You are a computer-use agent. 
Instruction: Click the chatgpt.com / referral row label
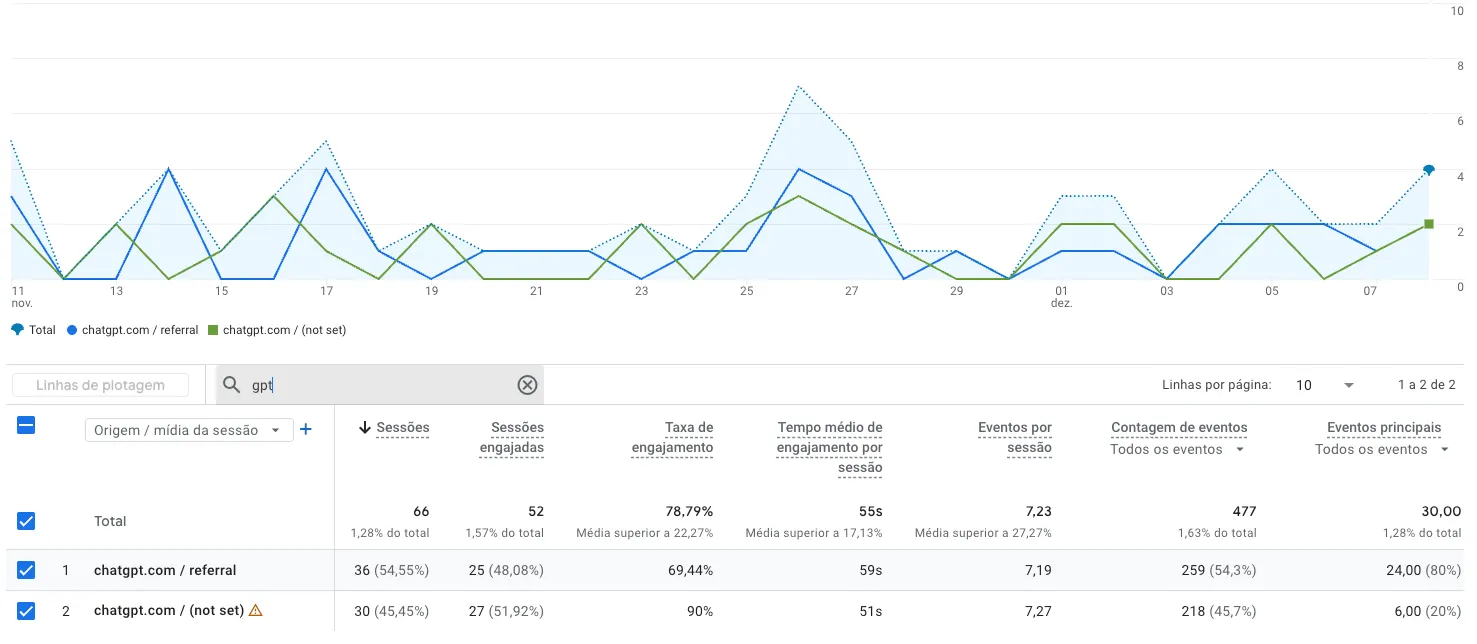tap(165, 570)
